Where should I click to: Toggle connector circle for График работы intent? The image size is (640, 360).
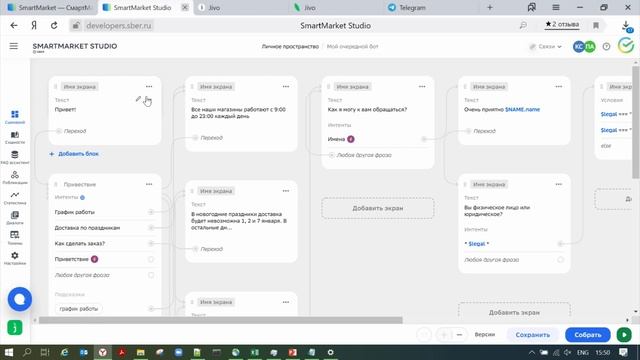(151, 212)
